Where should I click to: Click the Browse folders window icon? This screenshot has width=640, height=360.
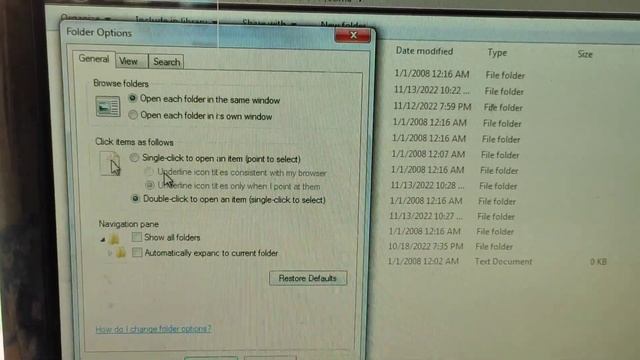point(108,107)
